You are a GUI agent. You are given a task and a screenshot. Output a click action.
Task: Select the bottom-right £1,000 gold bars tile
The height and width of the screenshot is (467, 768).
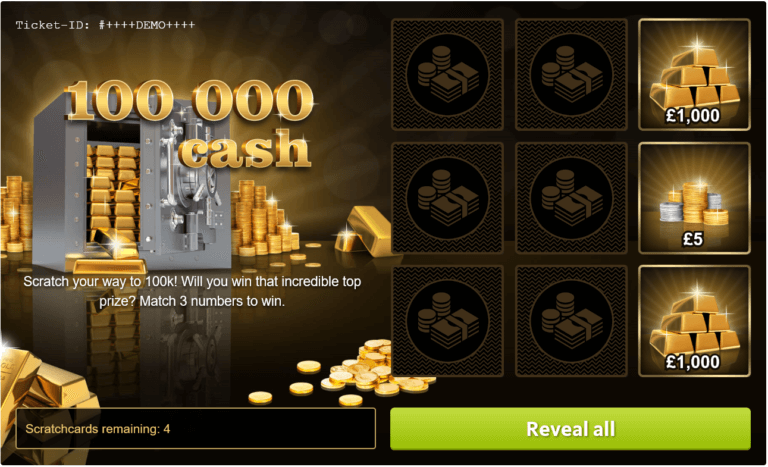coord(695,321)
